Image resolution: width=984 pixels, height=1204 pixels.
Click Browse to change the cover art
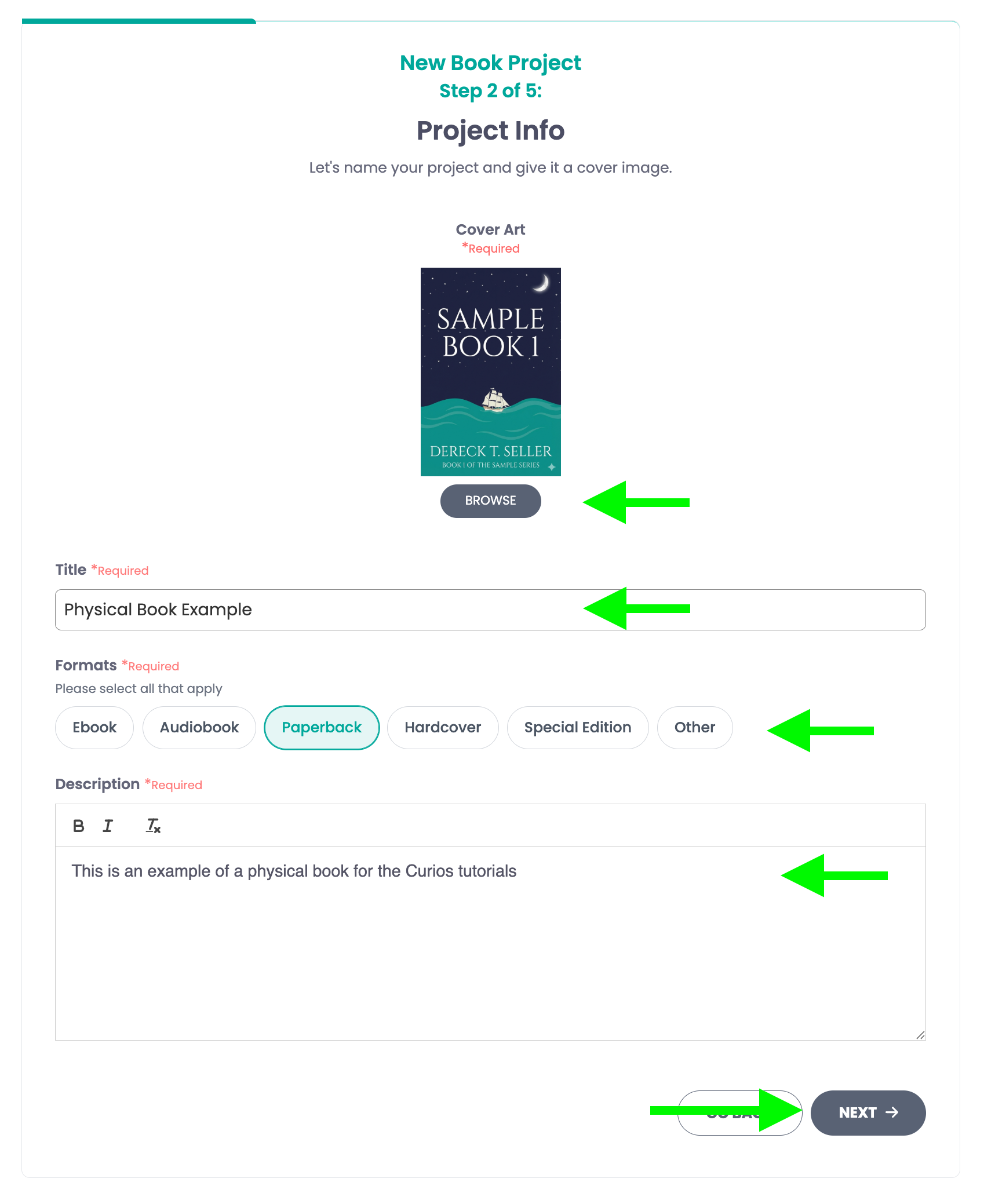[490, 501]
